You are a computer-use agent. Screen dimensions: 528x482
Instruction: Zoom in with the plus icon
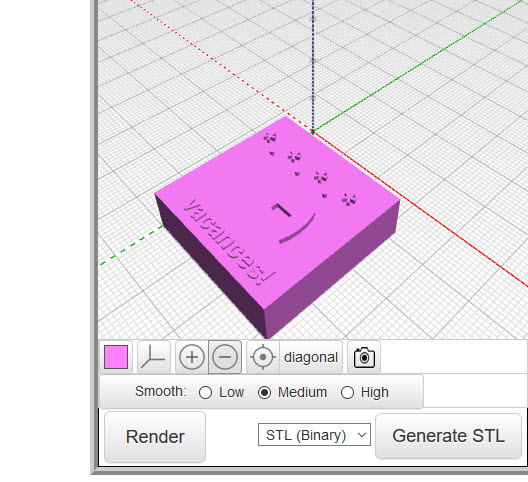pos(192,357)
